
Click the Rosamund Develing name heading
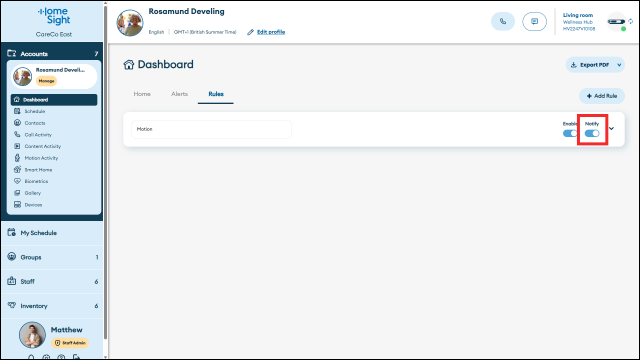[x=186, y=11]
